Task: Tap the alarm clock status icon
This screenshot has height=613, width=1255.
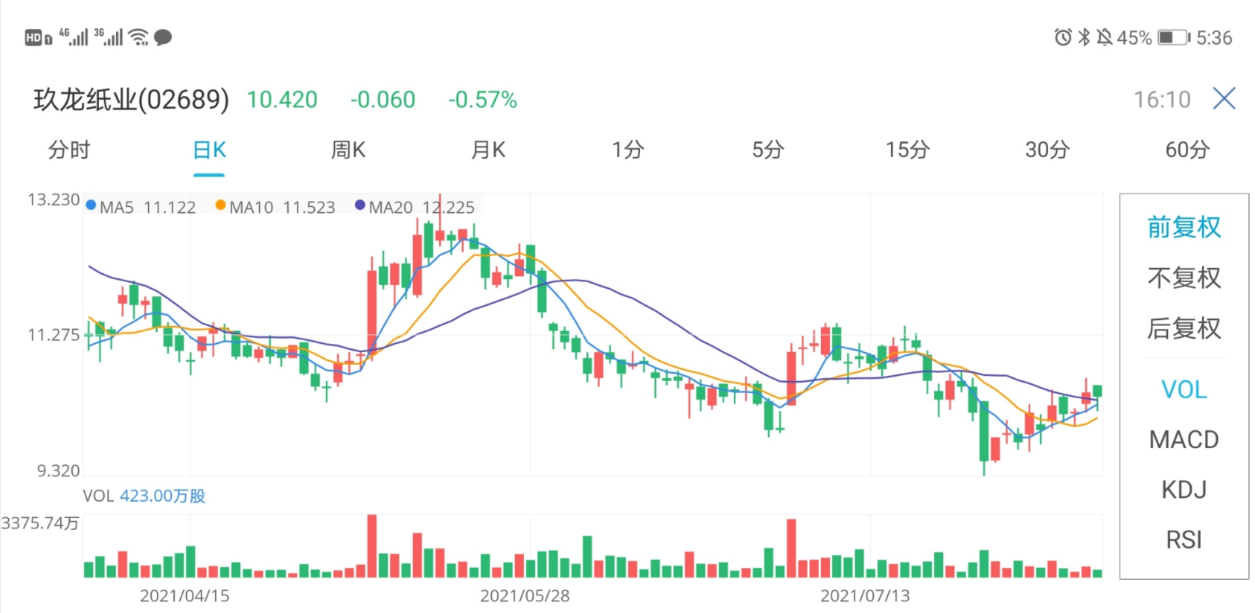Action: 1063,38
